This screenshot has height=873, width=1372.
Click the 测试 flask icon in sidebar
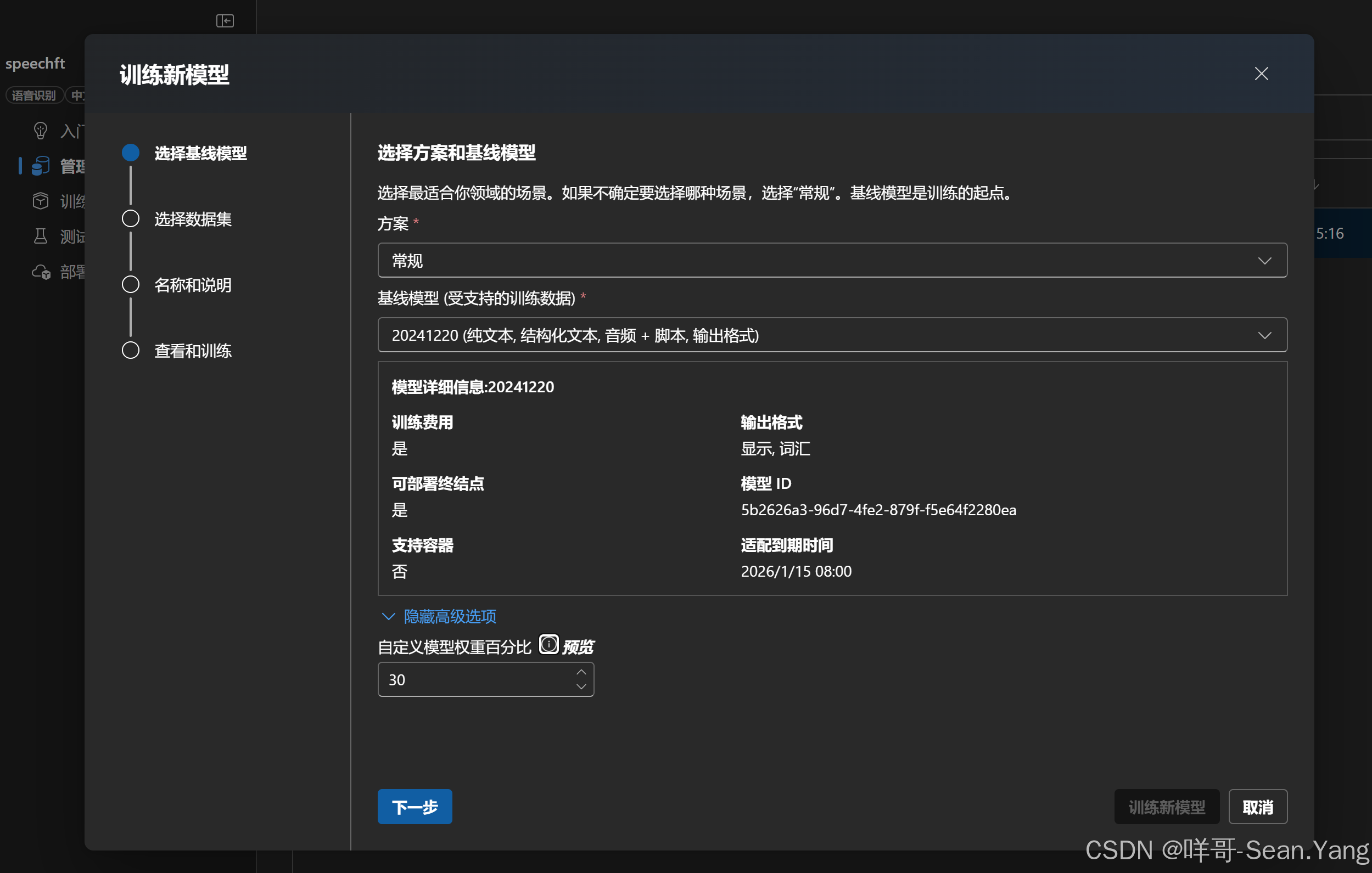coord(41,236)
